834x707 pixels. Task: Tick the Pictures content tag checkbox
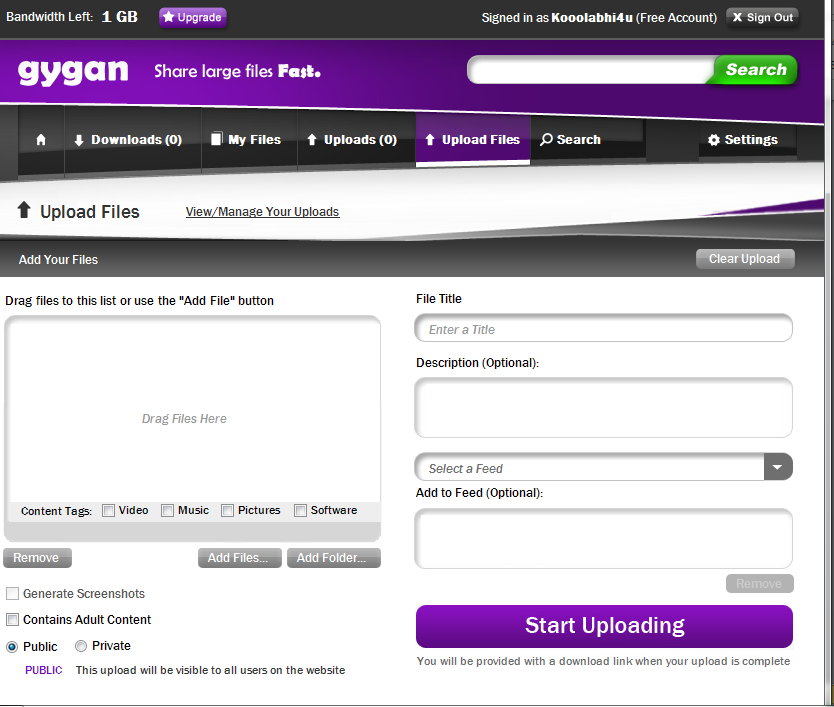228,511
